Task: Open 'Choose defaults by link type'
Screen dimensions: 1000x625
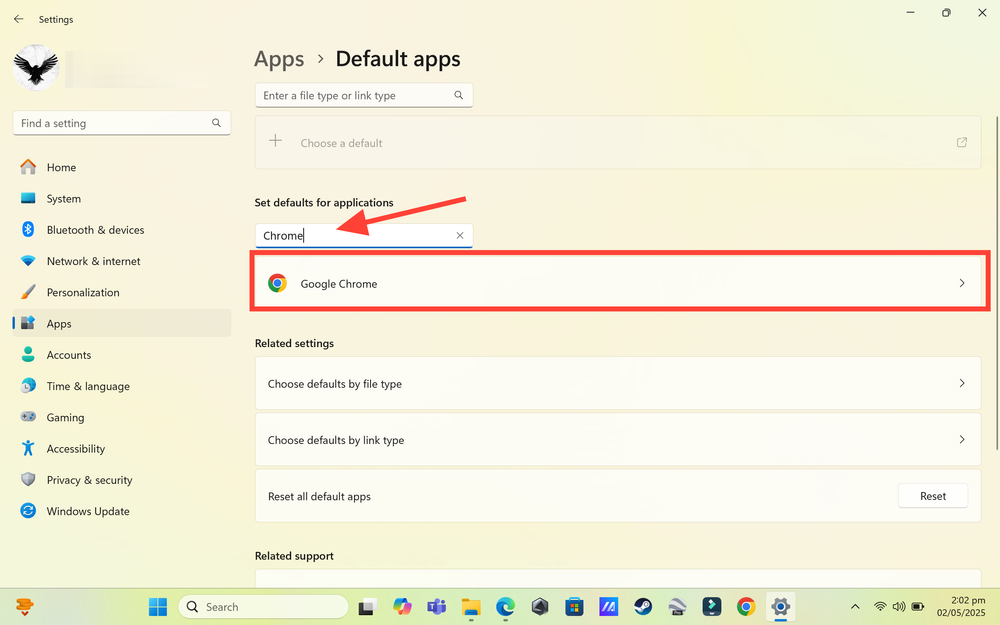Action: (618, 439)
